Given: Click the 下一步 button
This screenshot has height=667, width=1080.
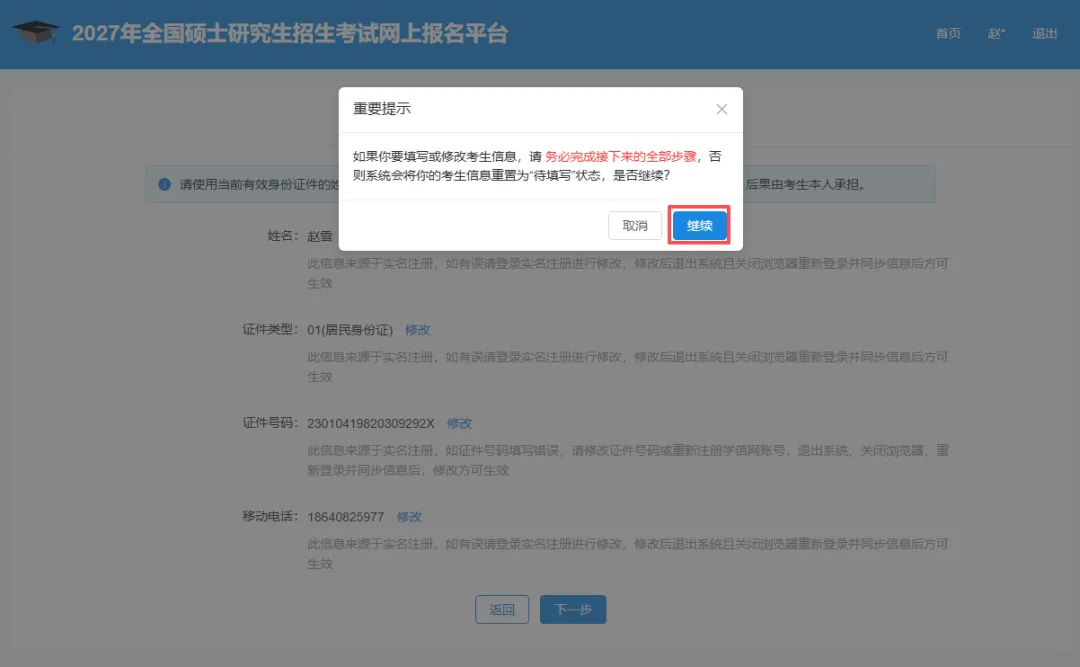Looking at the screenshot, I should pos(573,609).
